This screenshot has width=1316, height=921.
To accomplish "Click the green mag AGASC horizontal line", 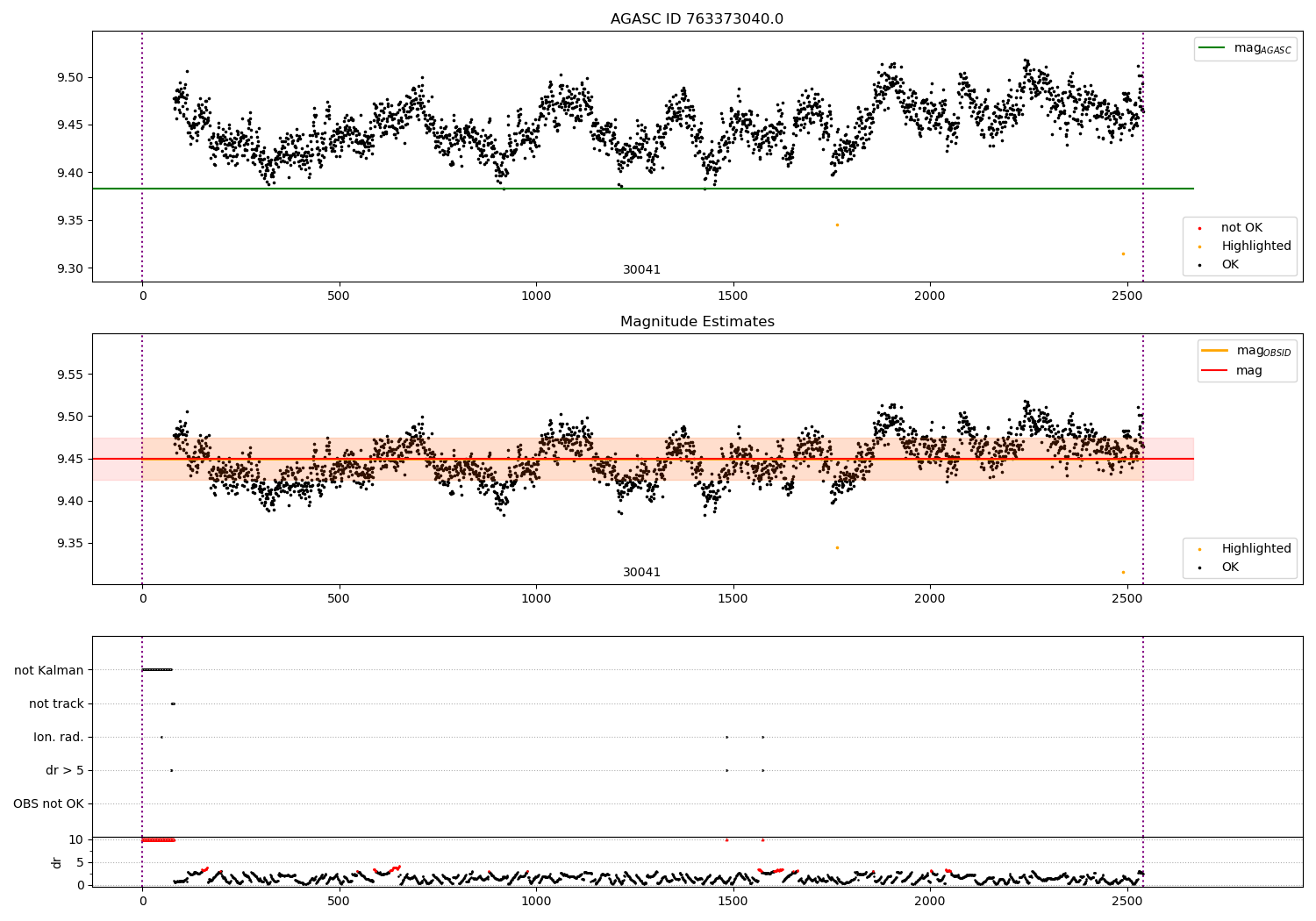I will tap(643, 189).
